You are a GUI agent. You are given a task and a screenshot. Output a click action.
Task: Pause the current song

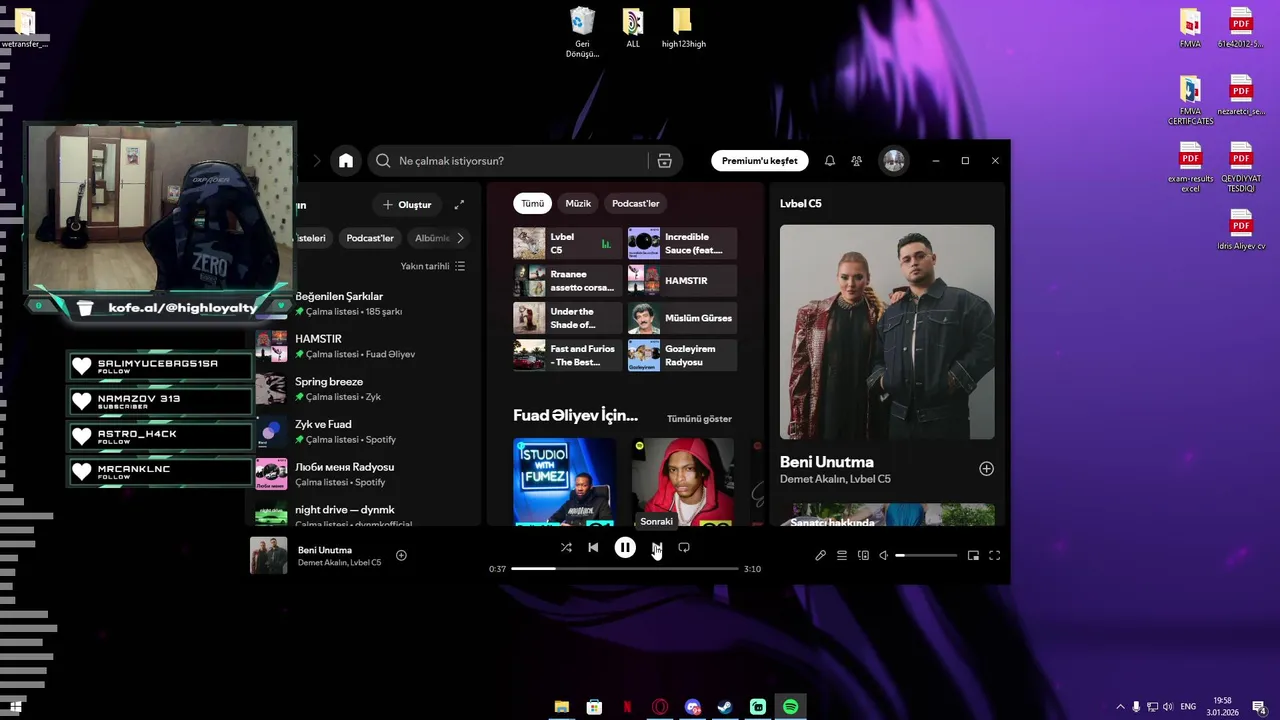(x=625, y=547)
